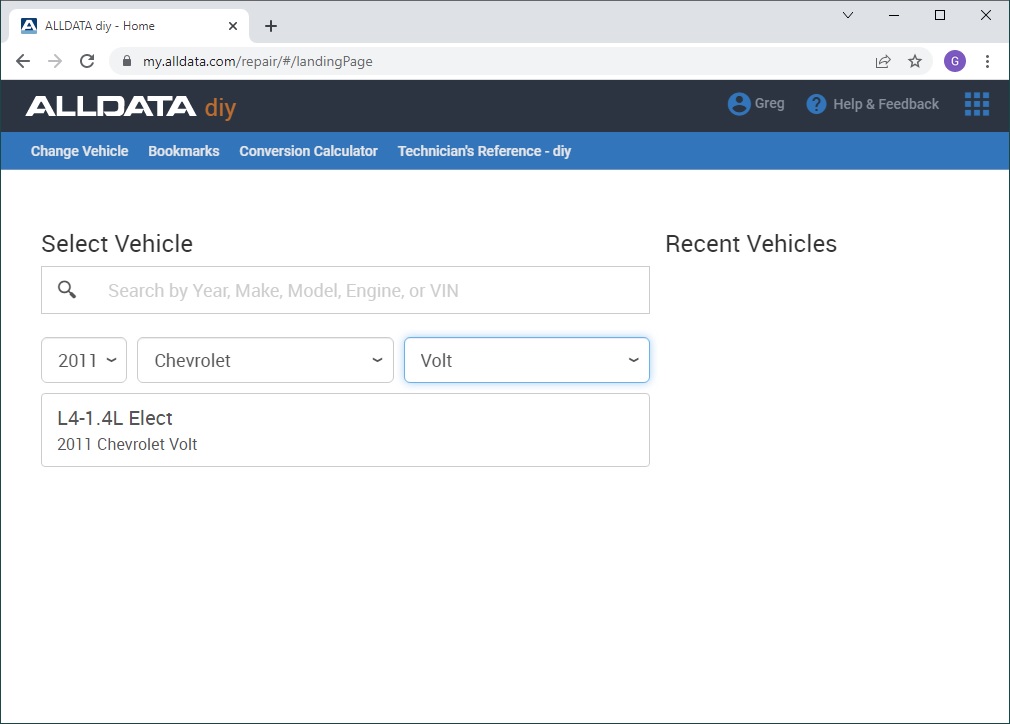Click the search magnifier icon
This screenshot has width=1010, height=724.
[x=67, y=290]
